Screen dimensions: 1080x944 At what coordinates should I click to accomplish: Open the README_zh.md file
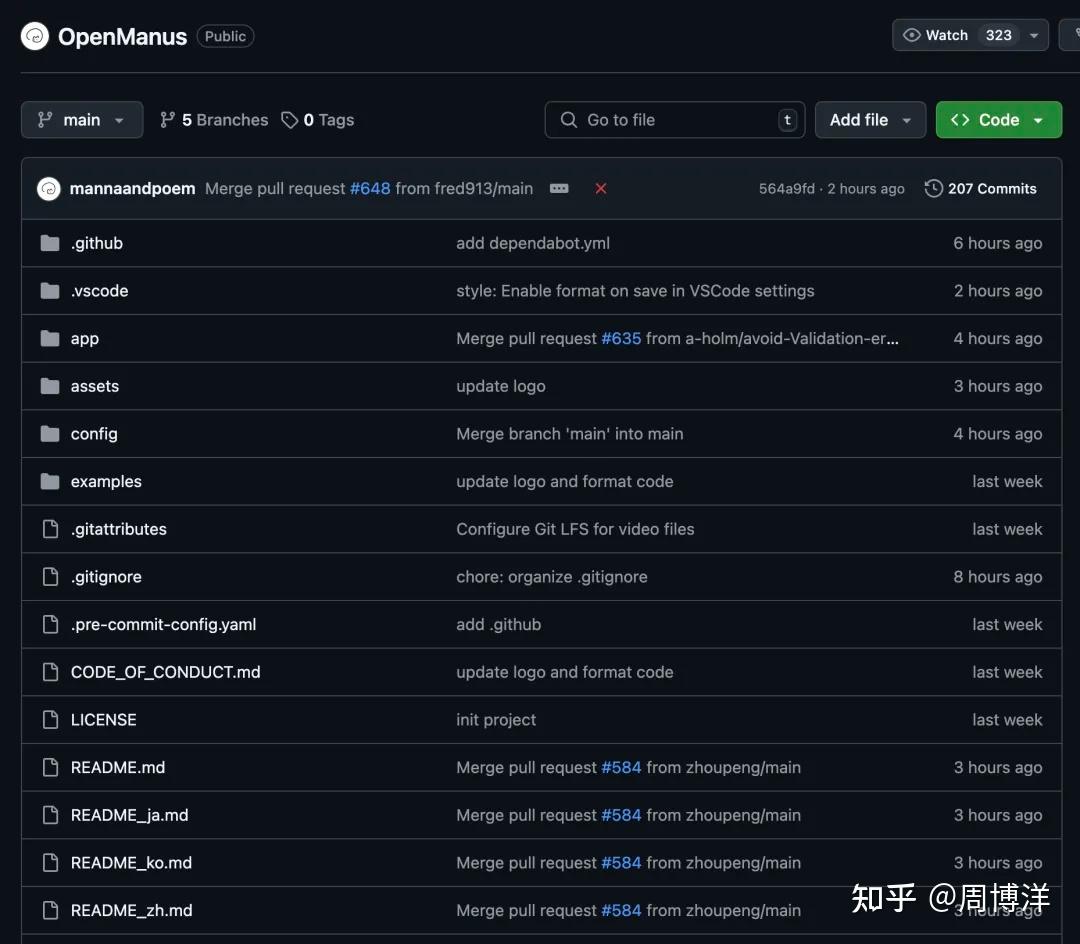131,911
